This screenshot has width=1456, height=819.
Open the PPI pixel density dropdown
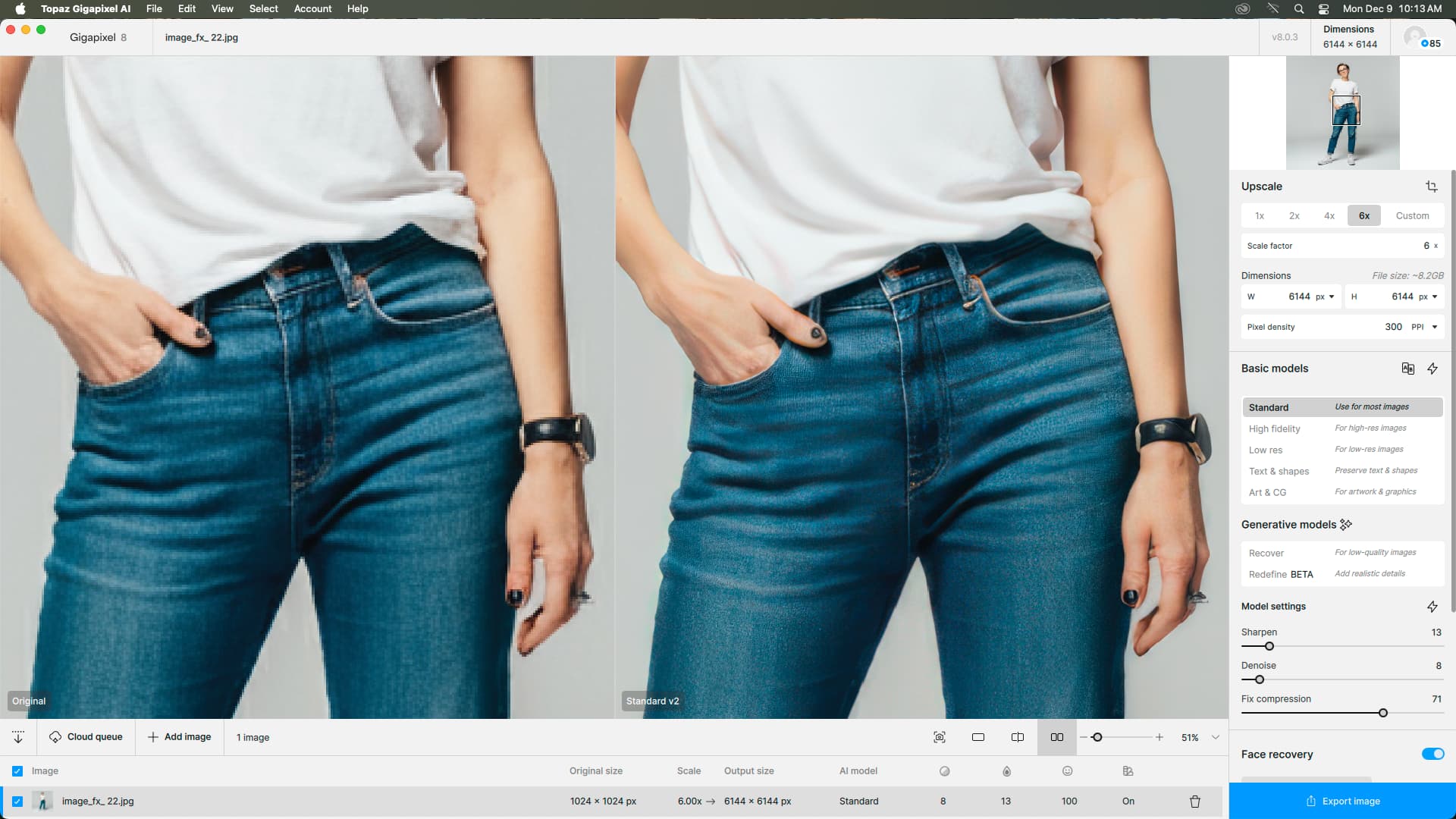[x=1424, y=327]
